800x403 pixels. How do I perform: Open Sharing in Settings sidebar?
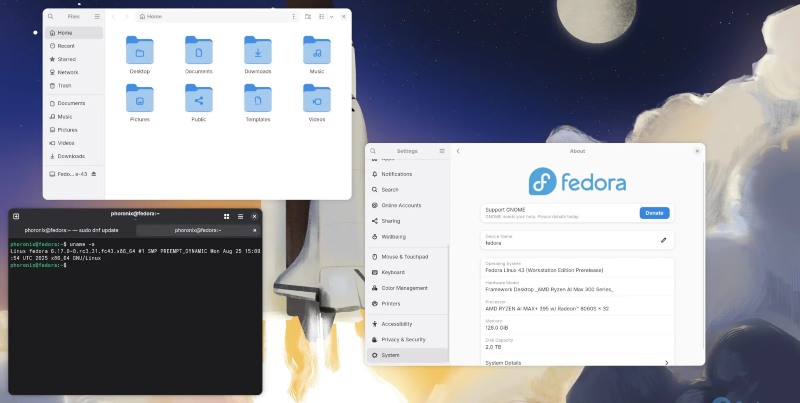[x=408, y=221]
